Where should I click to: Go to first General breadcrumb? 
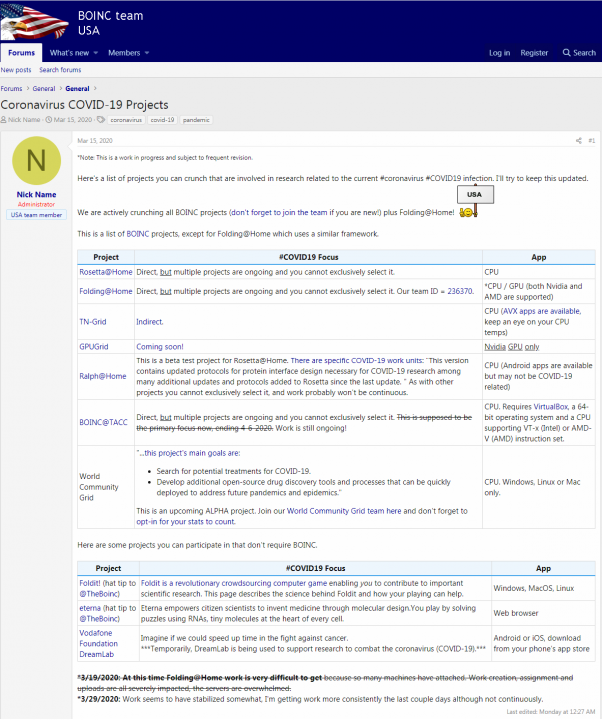click(44, 89)
